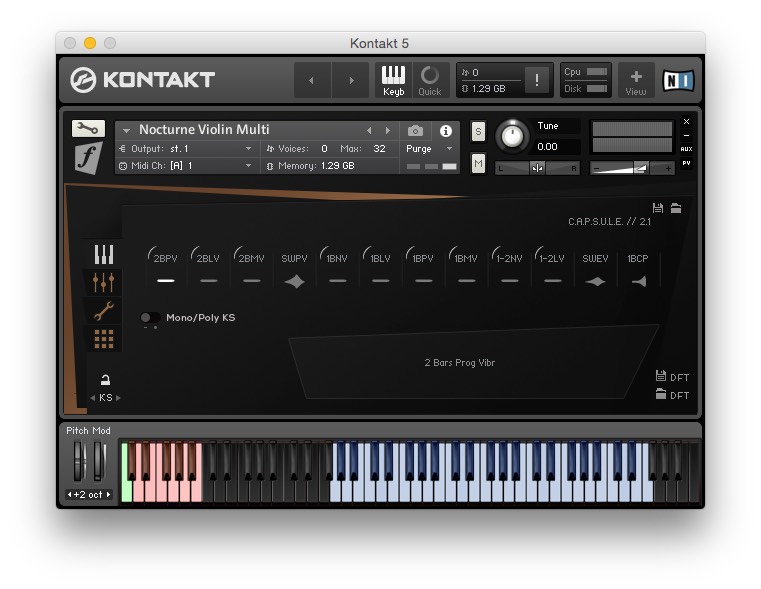Click the panic exclamation mark button
761x589 pixels.
pos(536,80)
